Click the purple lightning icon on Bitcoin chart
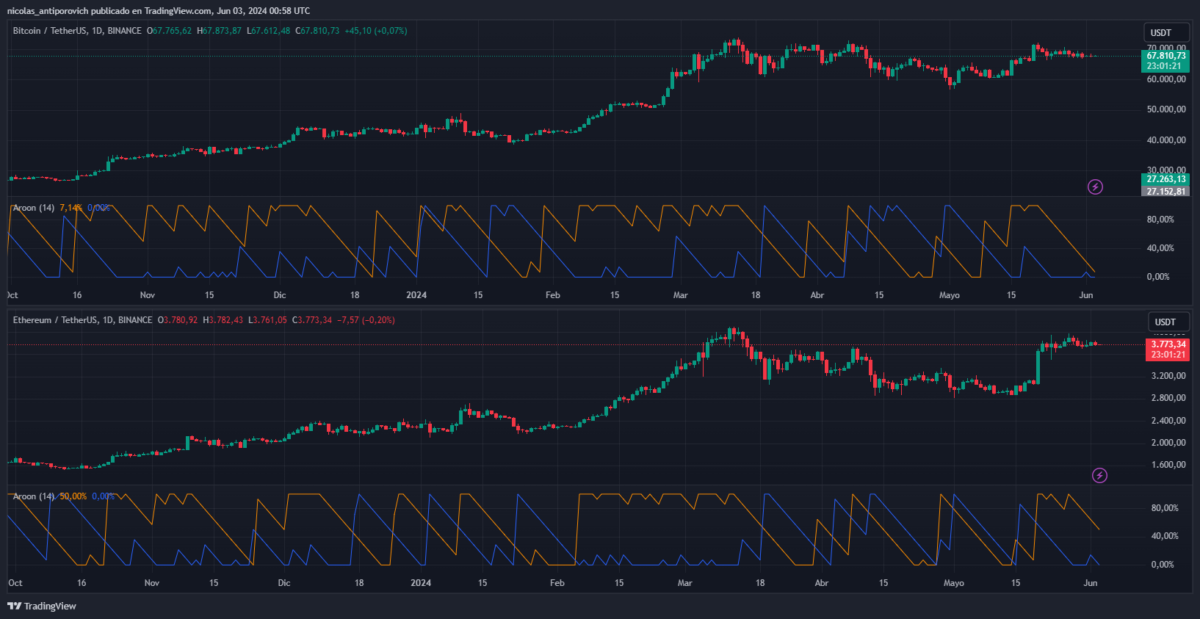1200x619 pixels. 1095,186
